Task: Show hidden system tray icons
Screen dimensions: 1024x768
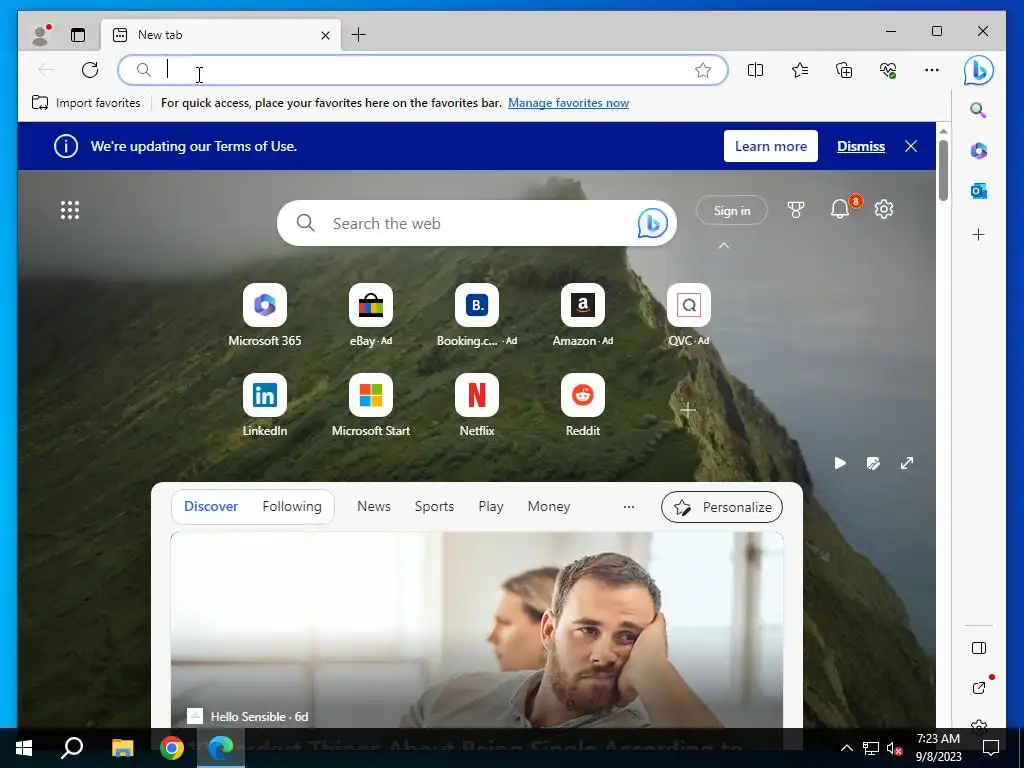Action: click(846, 748)
